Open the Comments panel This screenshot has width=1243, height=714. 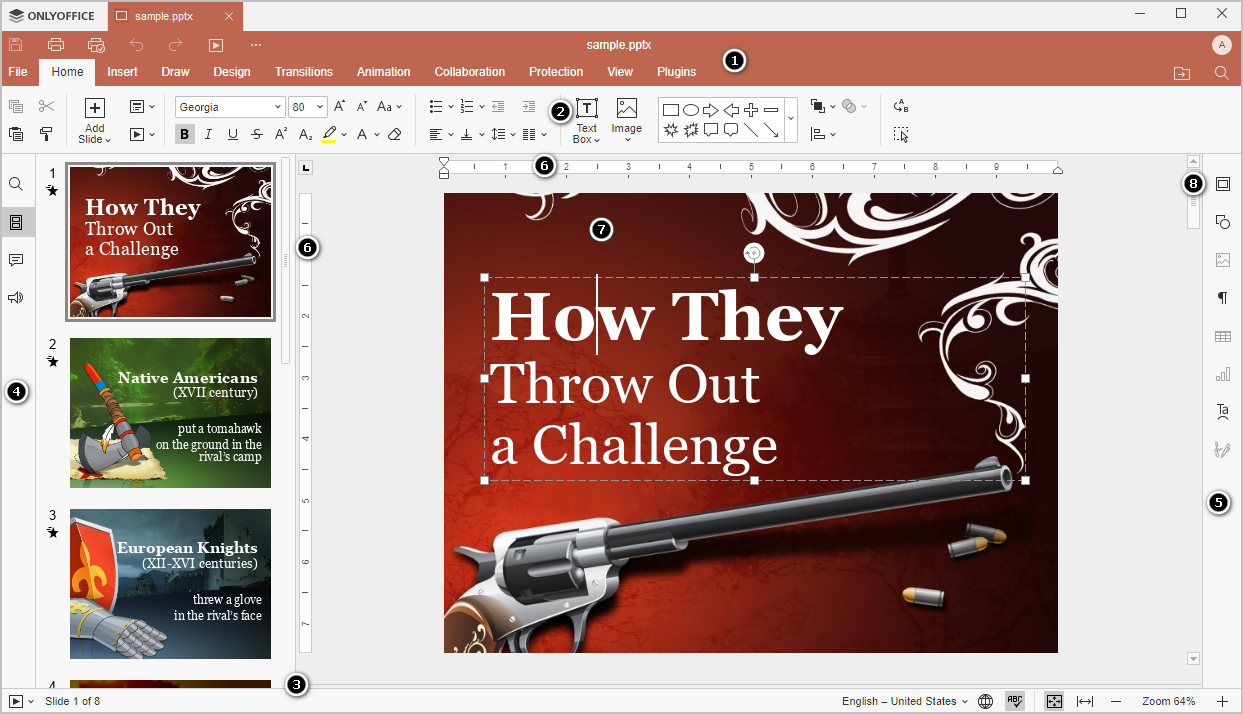[x=16, y=260]
